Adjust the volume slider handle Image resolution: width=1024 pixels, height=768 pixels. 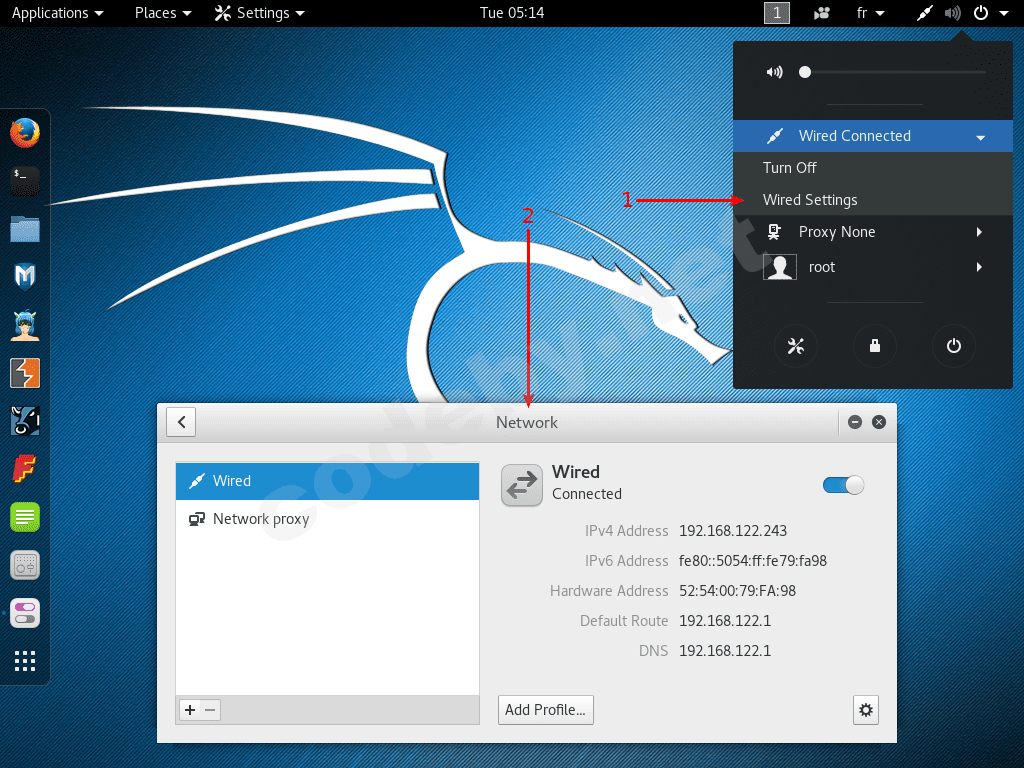click(805, 72)
